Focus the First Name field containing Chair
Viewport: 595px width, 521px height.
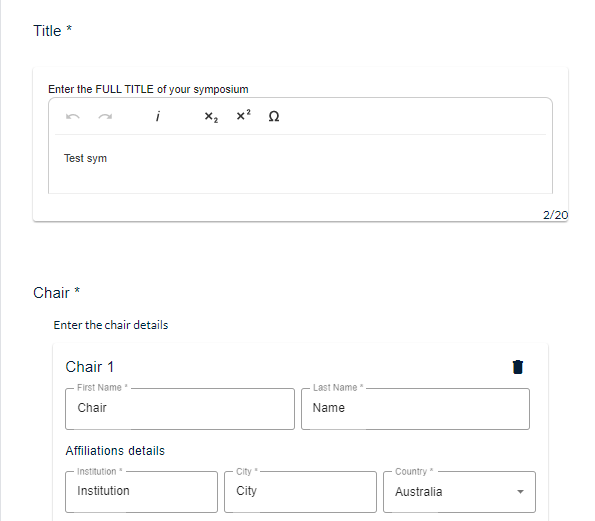(x=180, y=409)
